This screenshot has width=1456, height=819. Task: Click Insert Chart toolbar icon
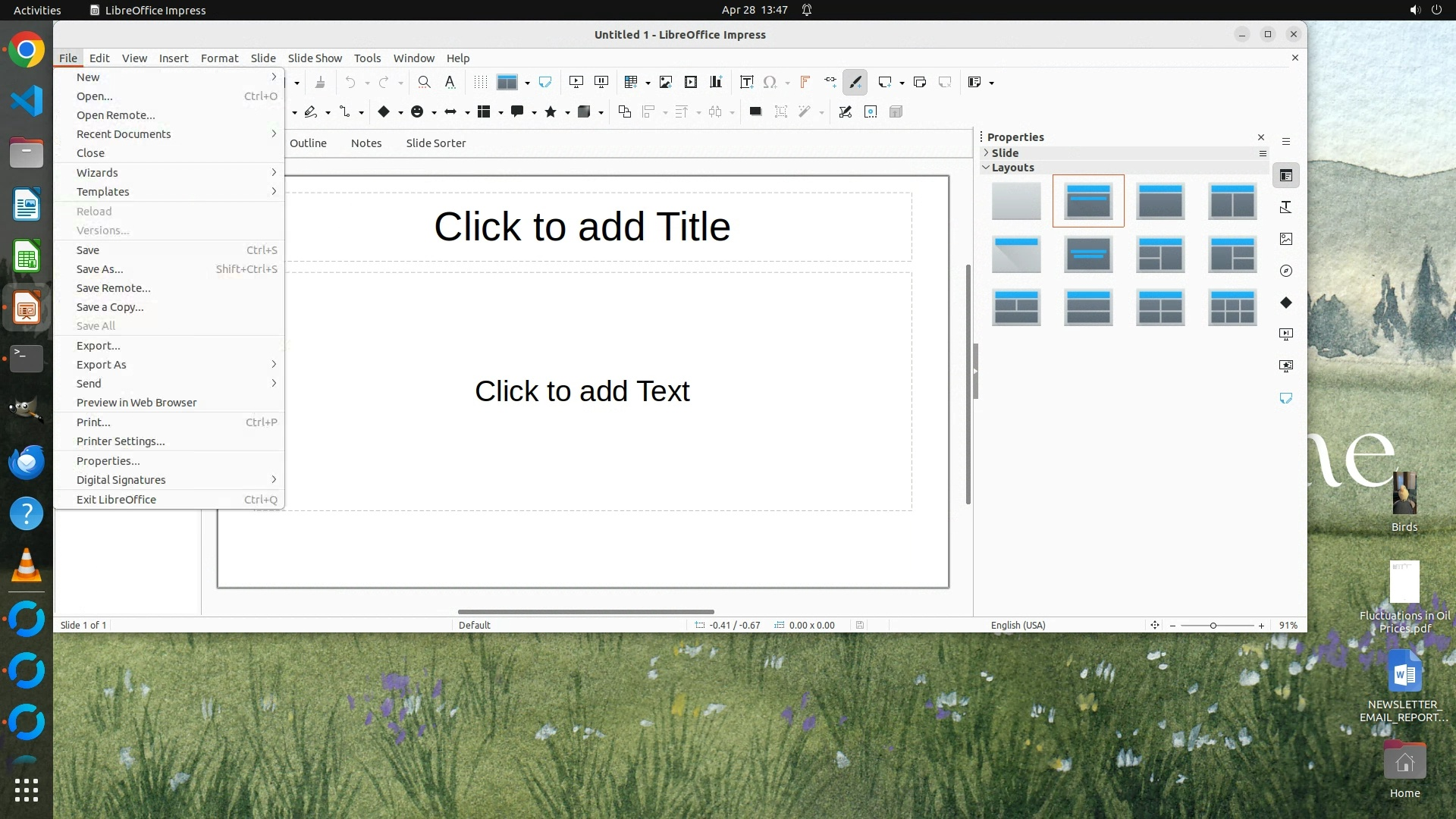[x=716, y=82]
